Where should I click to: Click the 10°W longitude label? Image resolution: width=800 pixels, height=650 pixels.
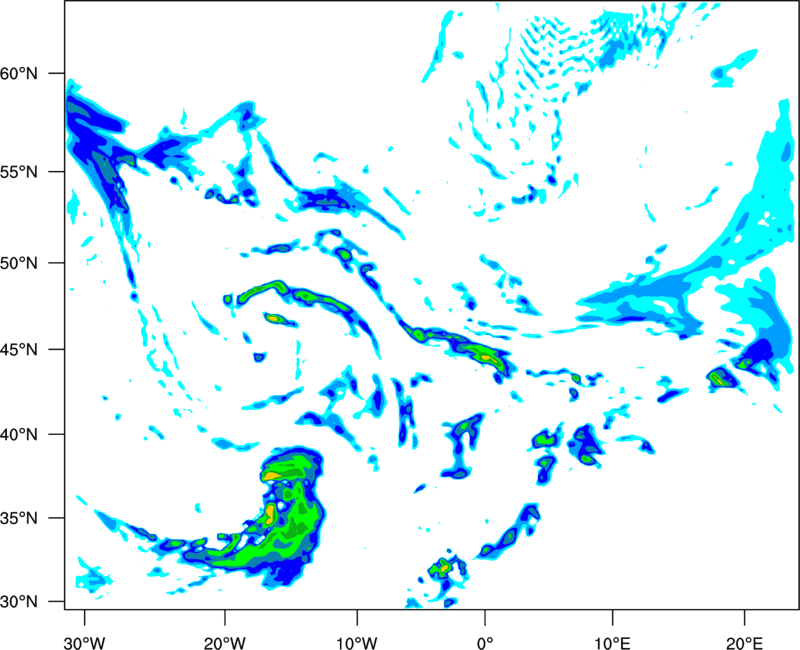[x=356, y=642]
